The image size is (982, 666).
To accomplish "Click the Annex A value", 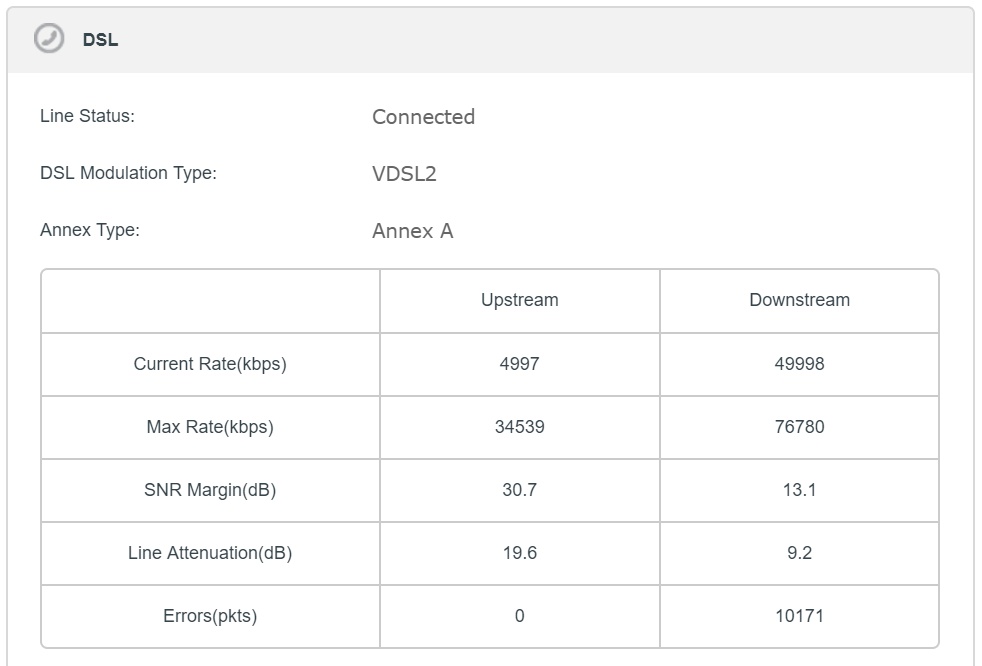I will click(x=412, y=231).
